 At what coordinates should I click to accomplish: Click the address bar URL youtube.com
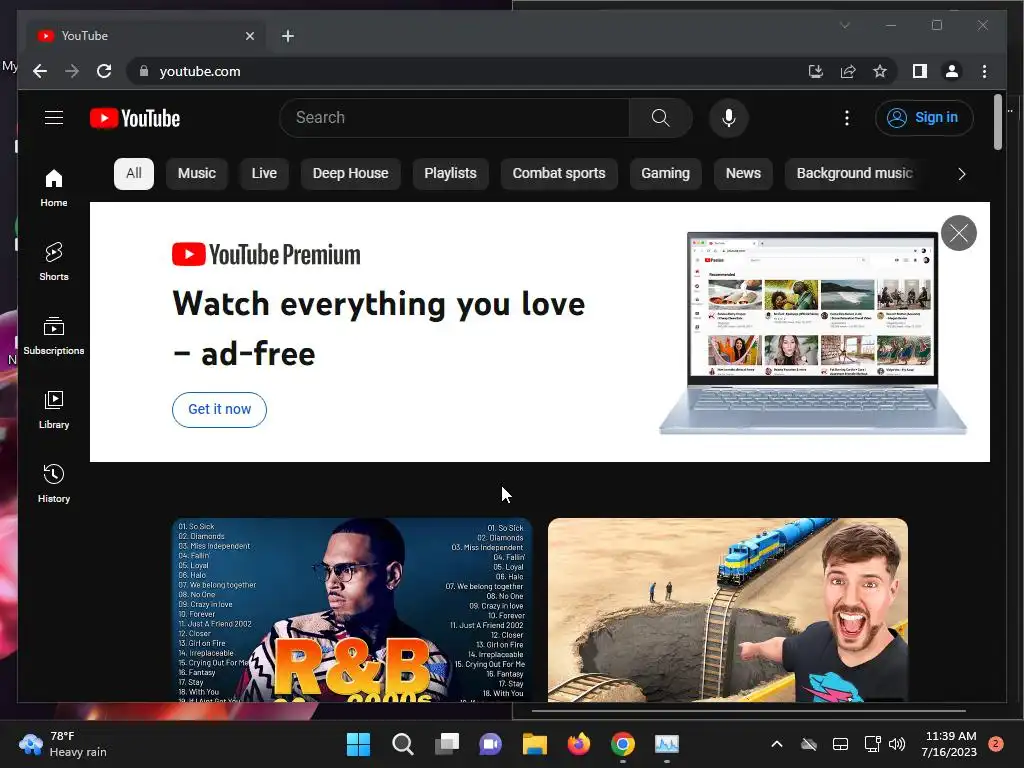[200, 71]
